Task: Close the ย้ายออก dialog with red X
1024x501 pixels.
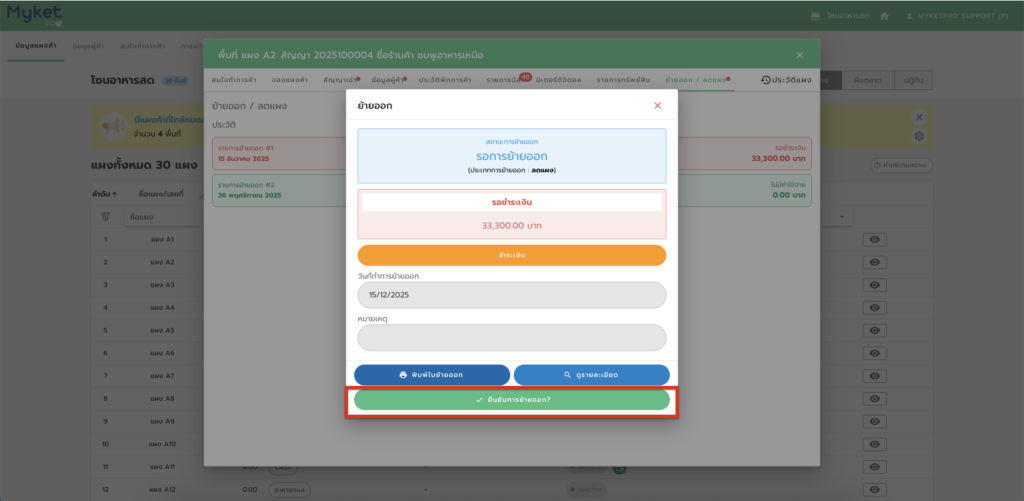Action: (657, 105)
